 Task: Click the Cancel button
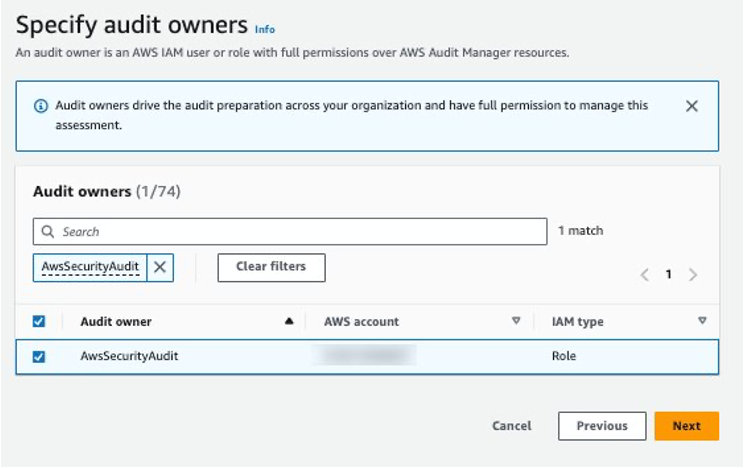[511, 426]
